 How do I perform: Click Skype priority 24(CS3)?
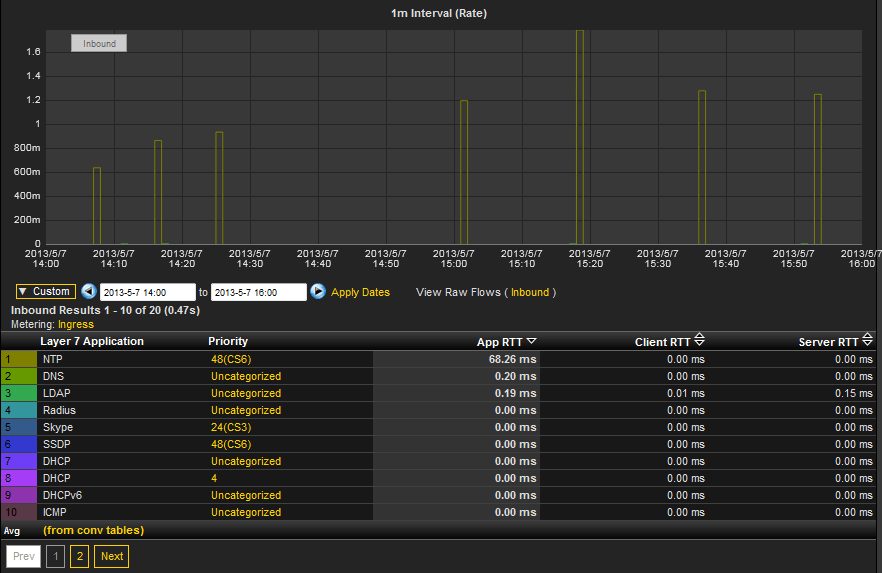[231, 427]
